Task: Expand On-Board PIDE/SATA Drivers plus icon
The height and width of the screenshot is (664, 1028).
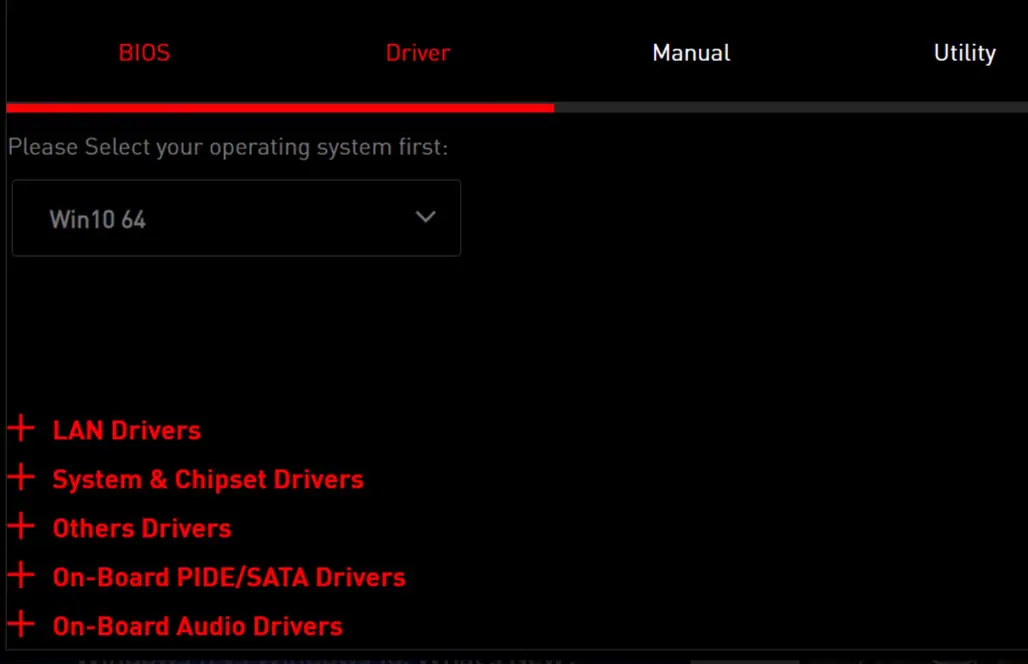Action: [x=21, y=575]
